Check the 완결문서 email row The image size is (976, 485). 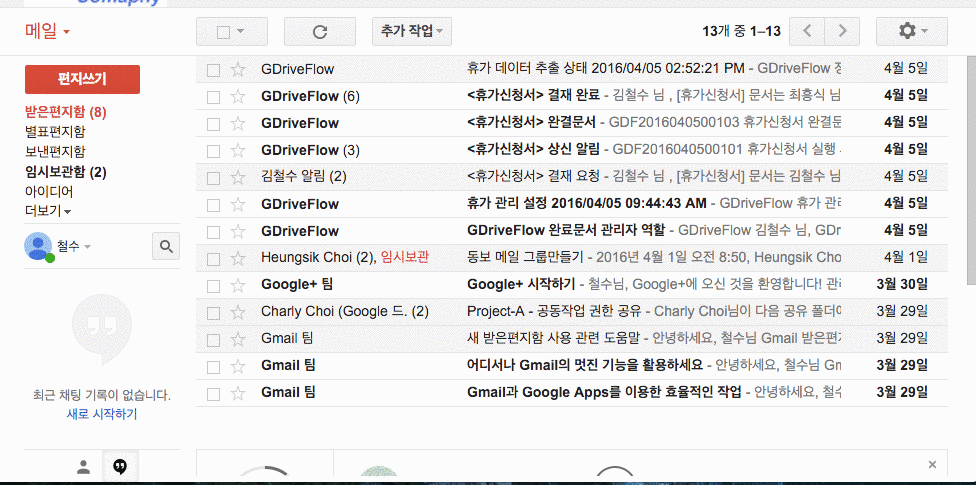click(x=214, y=124)
